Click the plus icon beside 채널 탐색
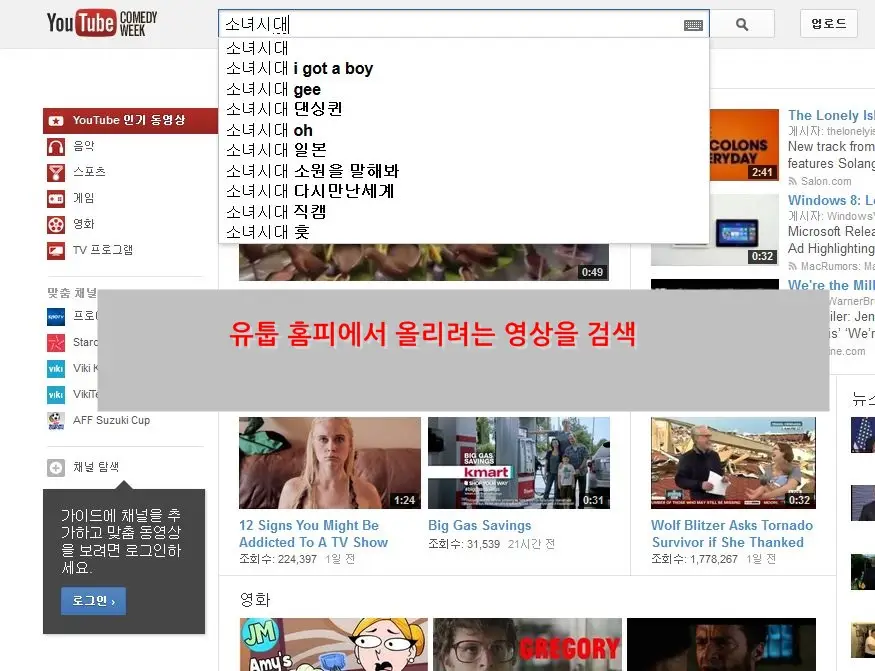This screenshot has height=671, width=875. pos(56,468)
